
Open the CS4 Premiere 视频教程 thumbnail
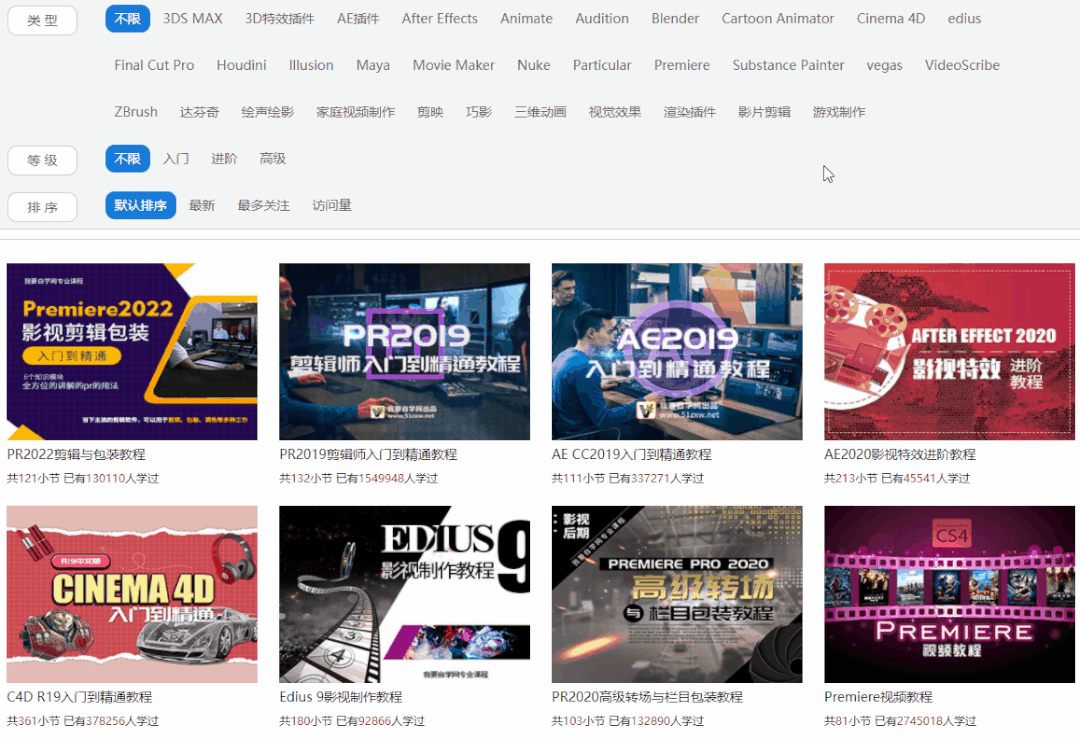pos(949,594)
